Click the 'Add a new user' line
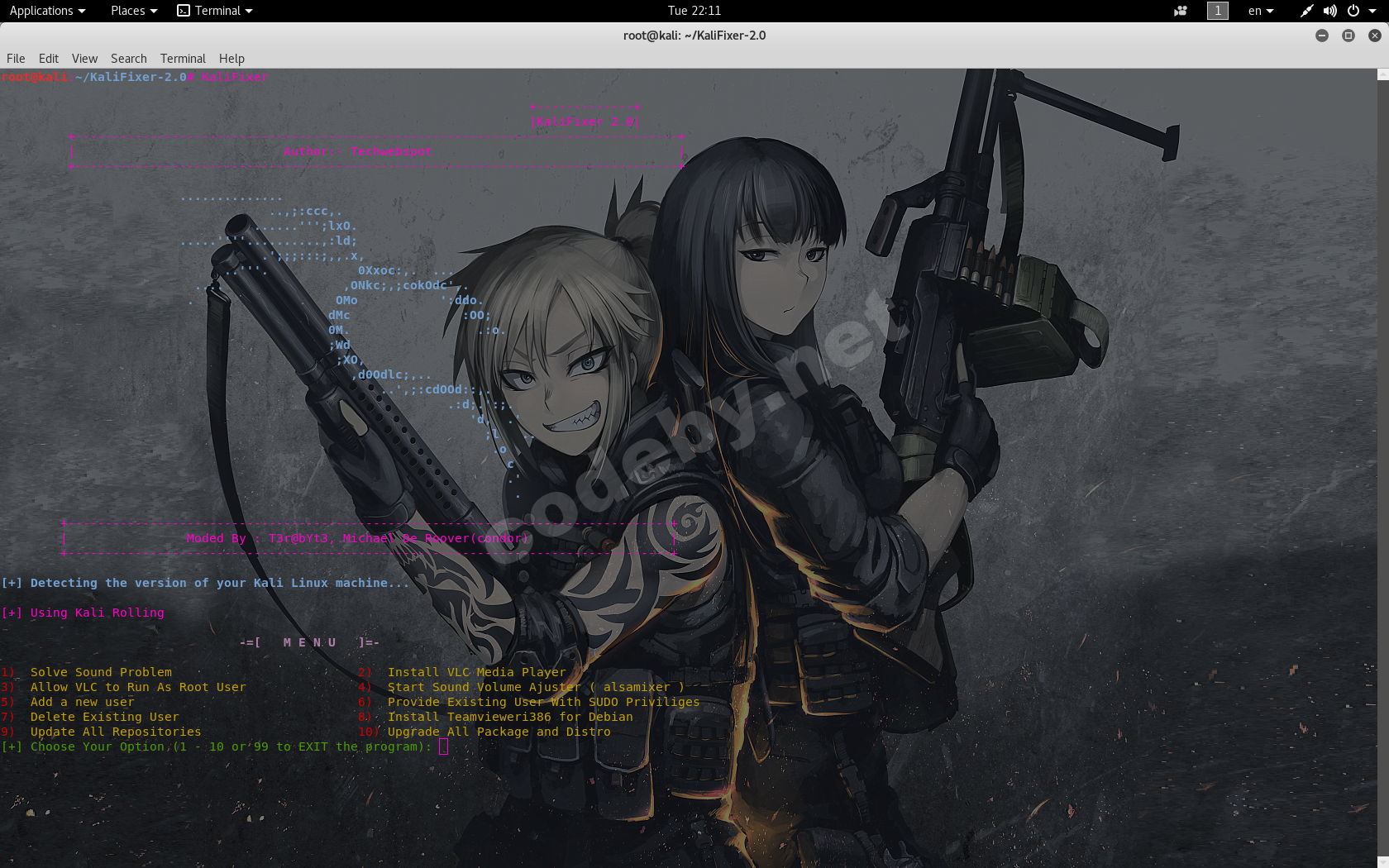The width and height of the screenshot is (1389, 868). [x=68, y=702]
